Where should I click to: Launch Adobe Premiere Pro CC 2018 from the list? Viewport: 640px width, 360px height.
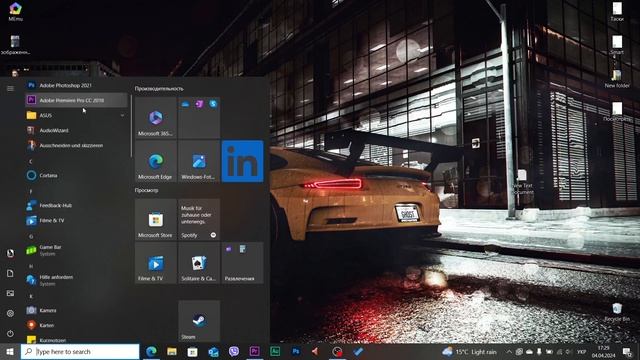click(x=76, y=100)
